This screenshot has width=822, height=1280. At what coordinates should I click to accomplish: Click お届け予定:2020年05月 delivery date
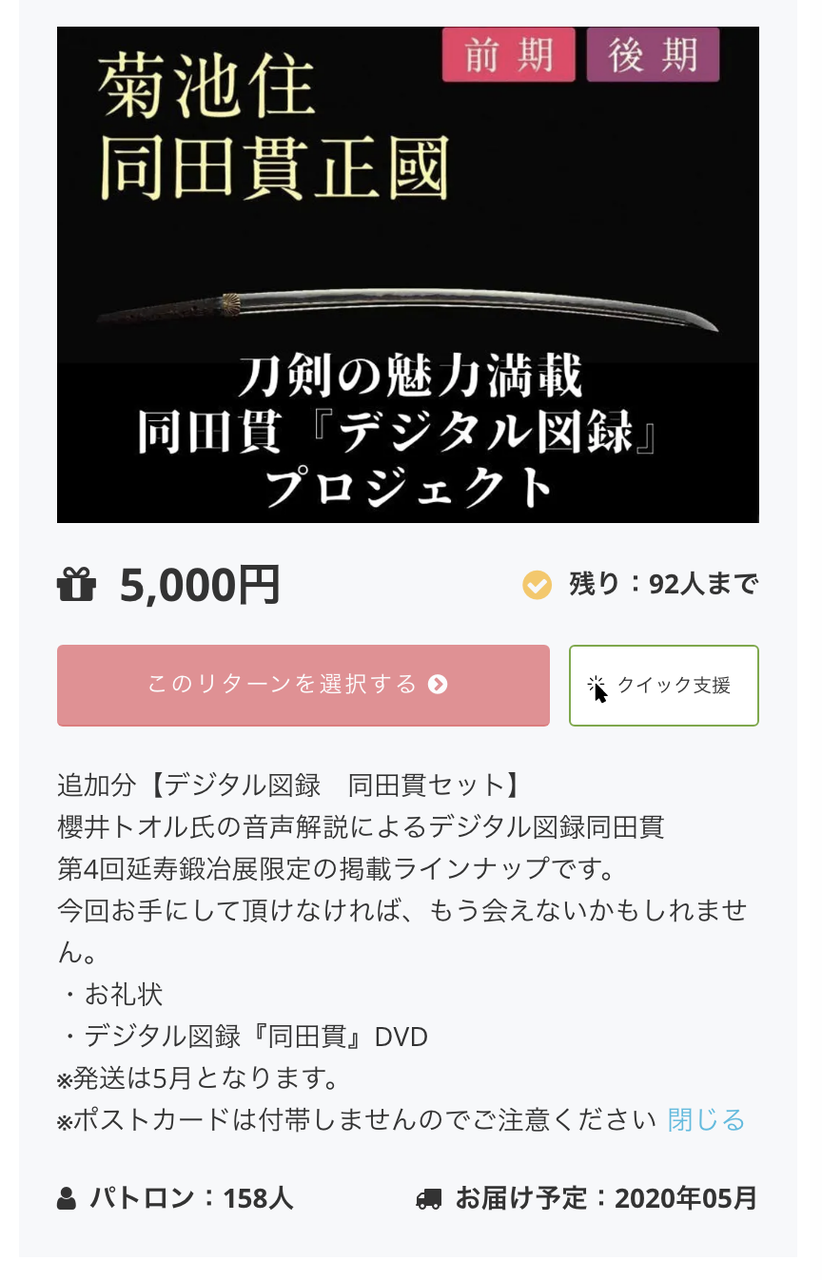(607, 1198)
